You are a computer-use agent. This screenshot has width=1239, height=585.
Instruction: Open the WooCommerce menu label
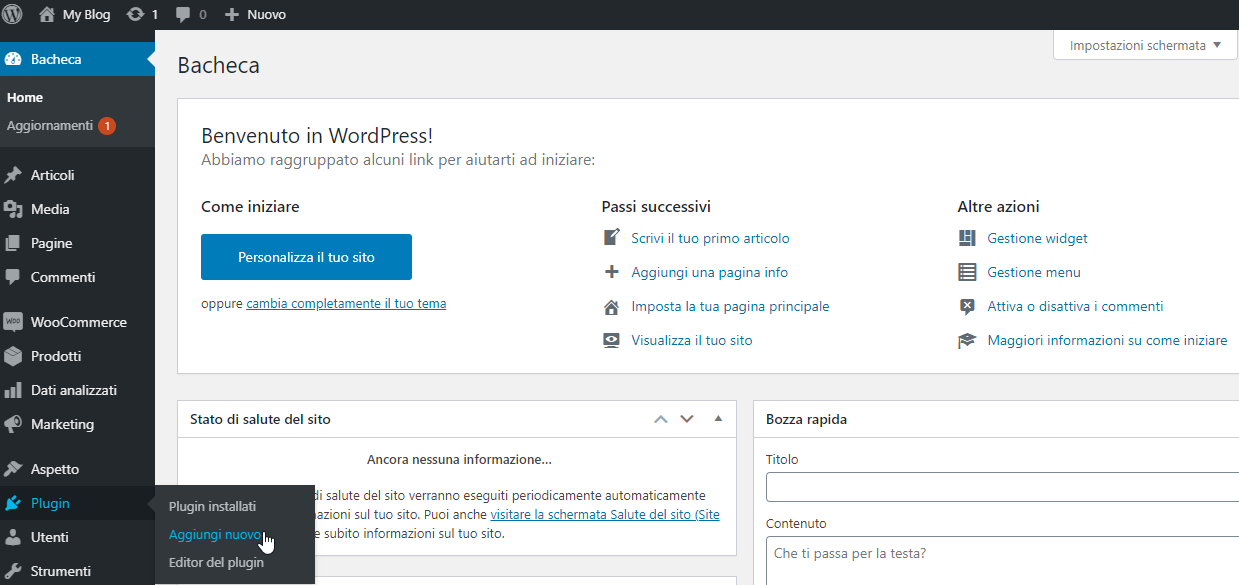(x=79, y=322)
